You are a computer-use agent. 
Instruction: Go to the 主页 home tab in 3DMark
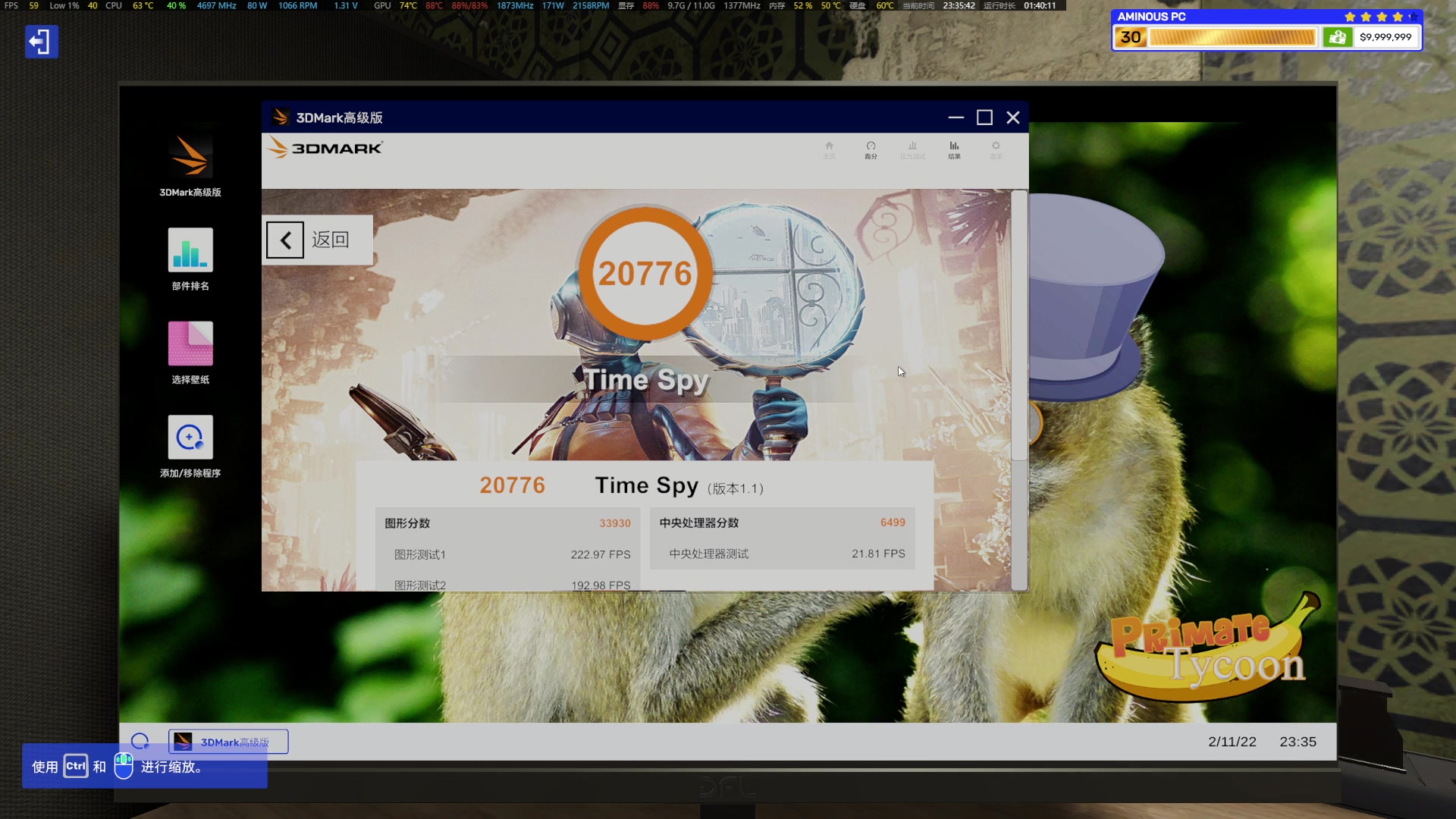click(x=829, y=150)
